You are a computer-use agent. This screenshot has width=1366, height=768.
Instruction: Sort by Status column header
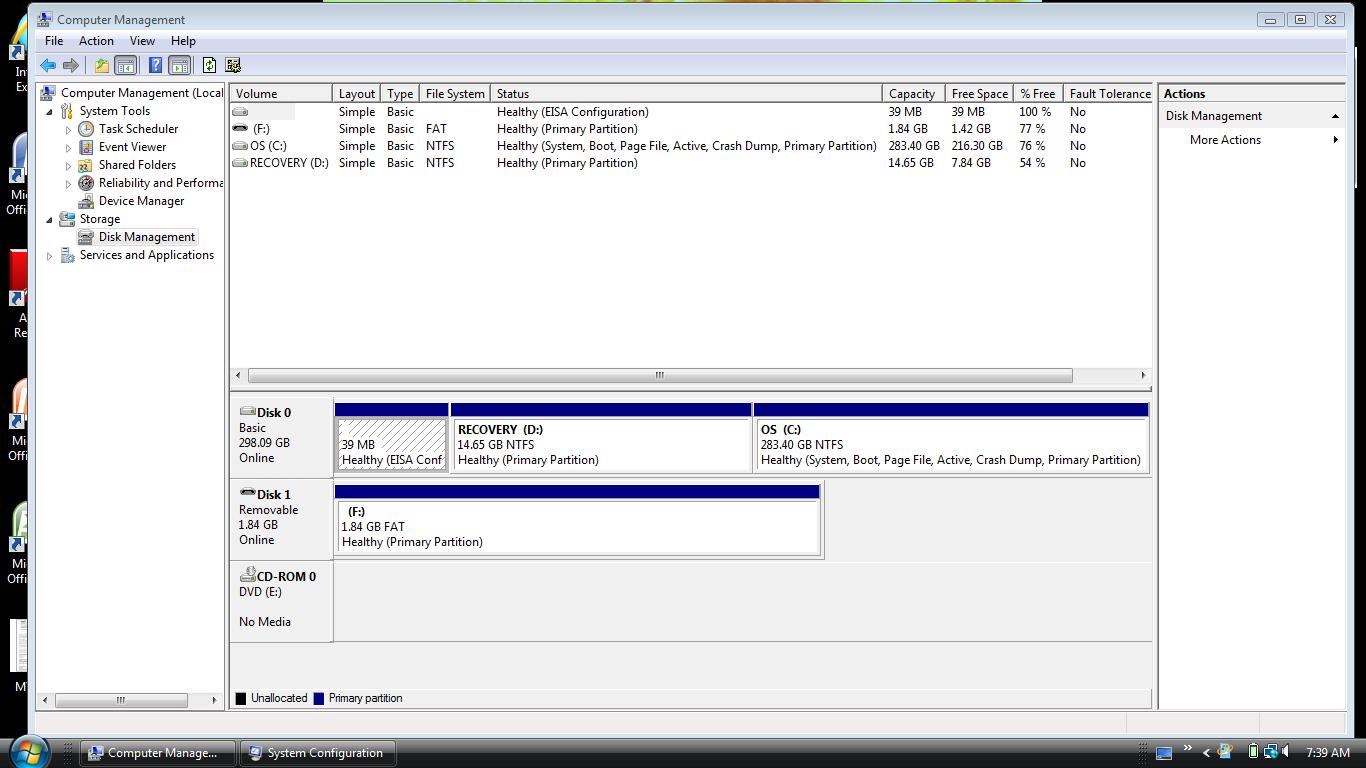tap(686, 93)
